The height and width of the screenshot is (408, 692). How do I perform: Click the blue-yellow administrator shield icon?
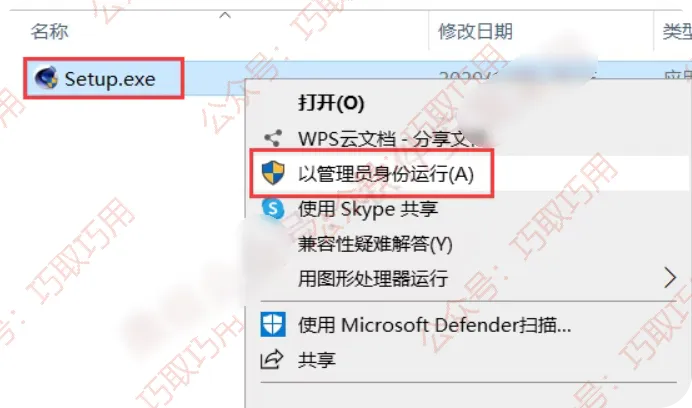tap(273, 173)
